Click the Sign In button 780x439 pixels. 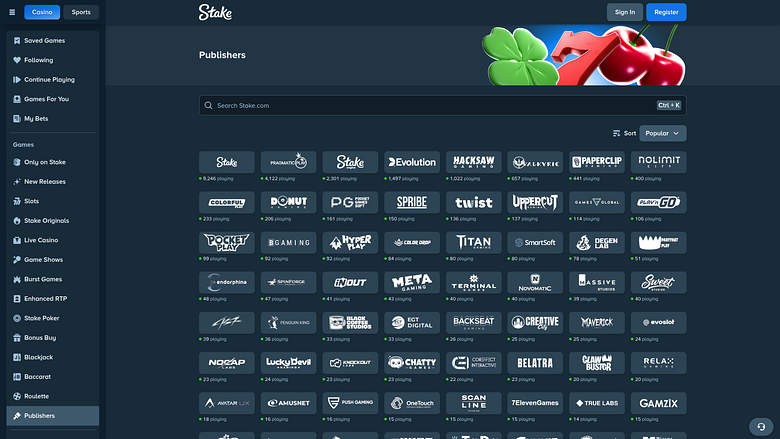[625, 12]
